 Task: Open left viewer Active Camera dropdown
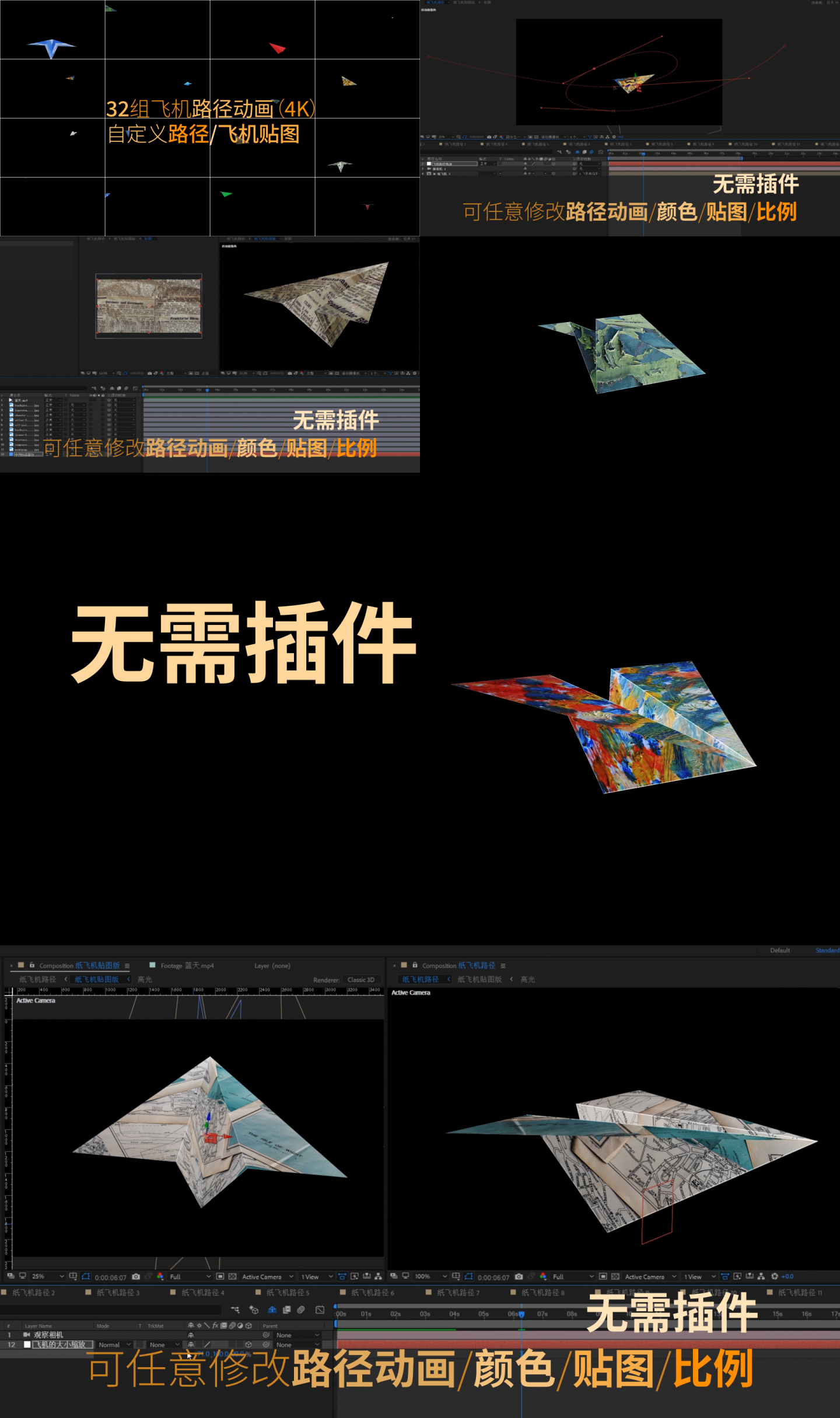[267, 1277]
